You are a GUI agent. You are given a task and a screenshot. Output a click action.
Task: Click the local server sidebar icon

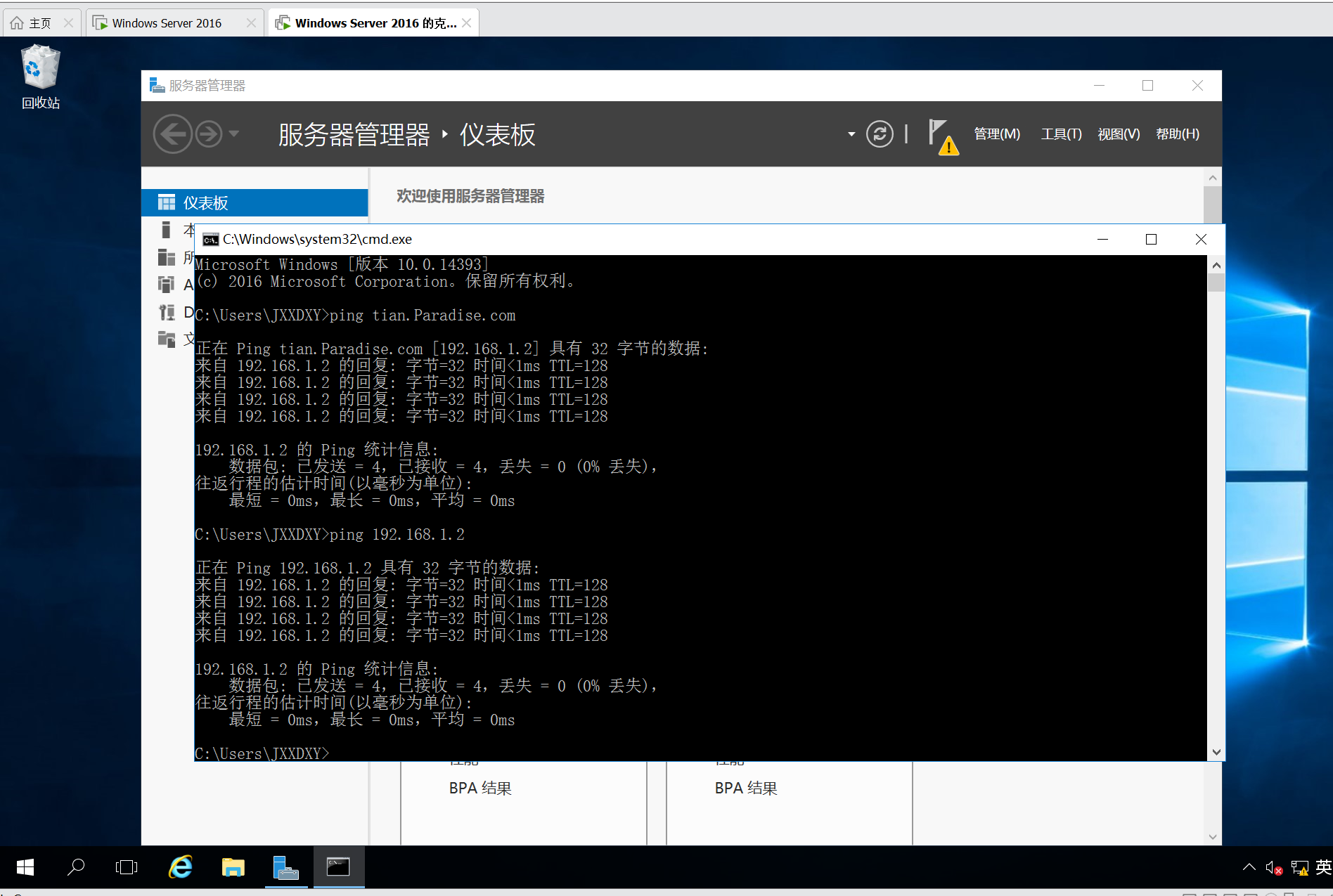pos(166,230)
